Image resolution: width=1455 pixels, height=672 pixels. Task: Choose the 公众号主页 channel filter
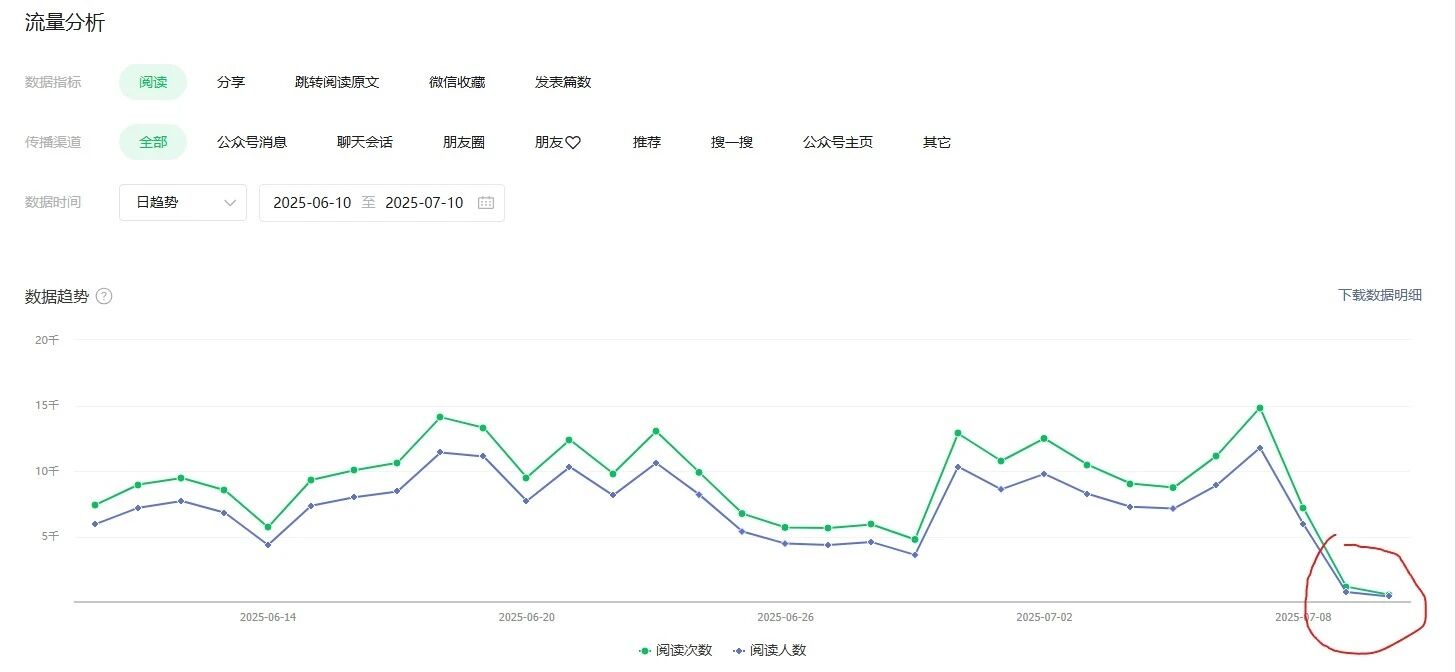click(x=838, y=142)
